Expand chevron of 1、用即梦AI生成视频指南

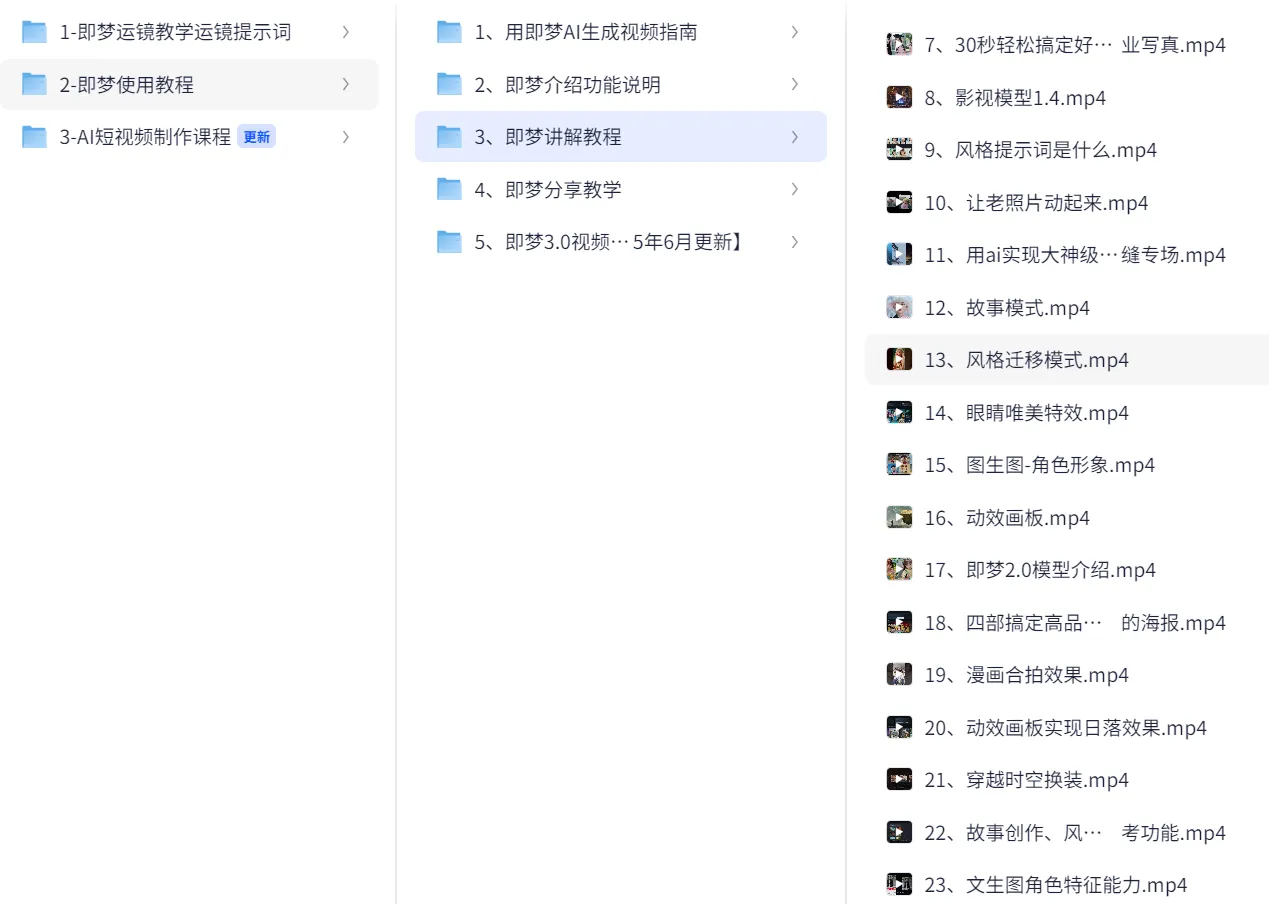point(795,32)
